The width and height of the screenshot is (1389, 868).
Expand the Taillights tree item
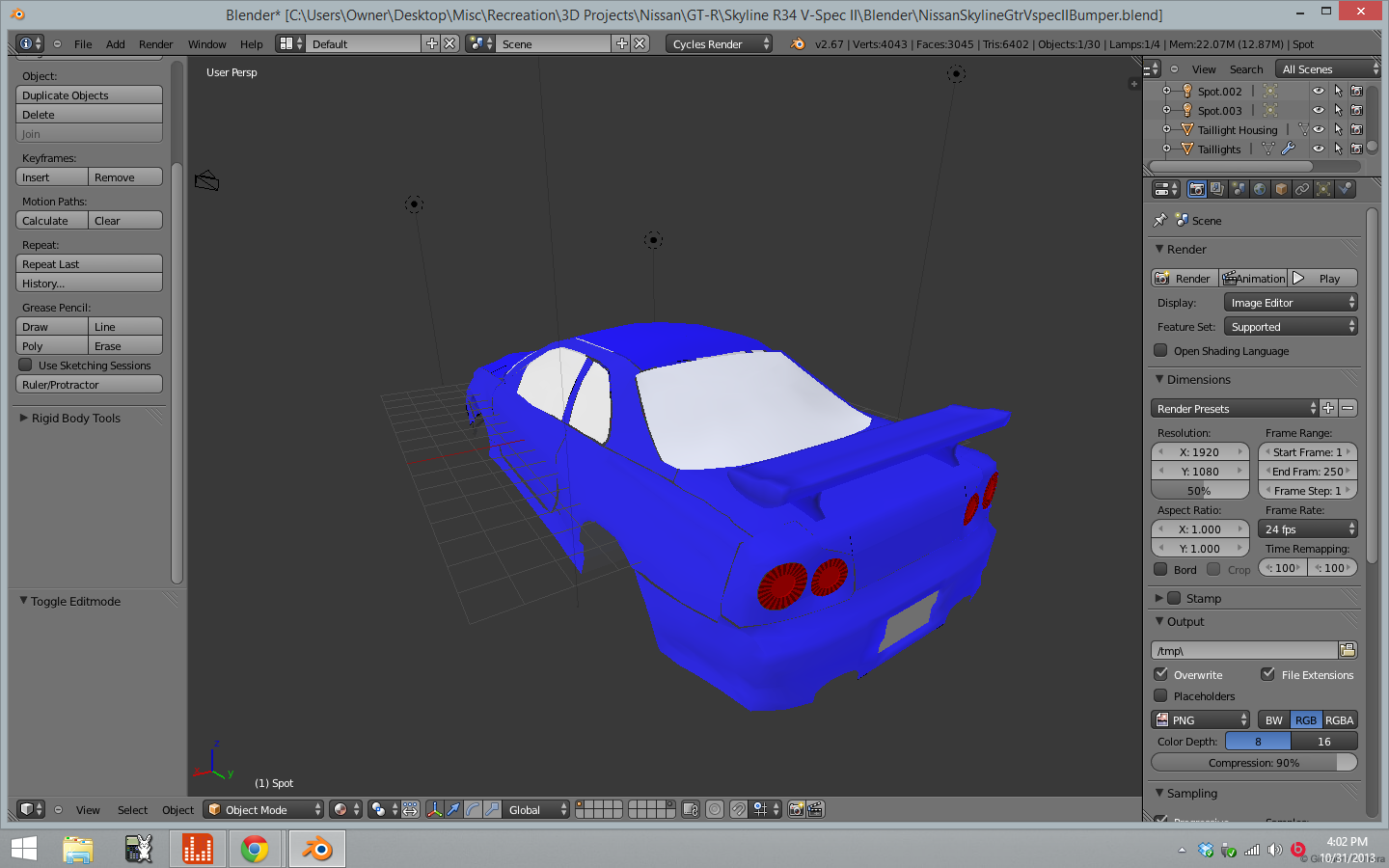1166,149
